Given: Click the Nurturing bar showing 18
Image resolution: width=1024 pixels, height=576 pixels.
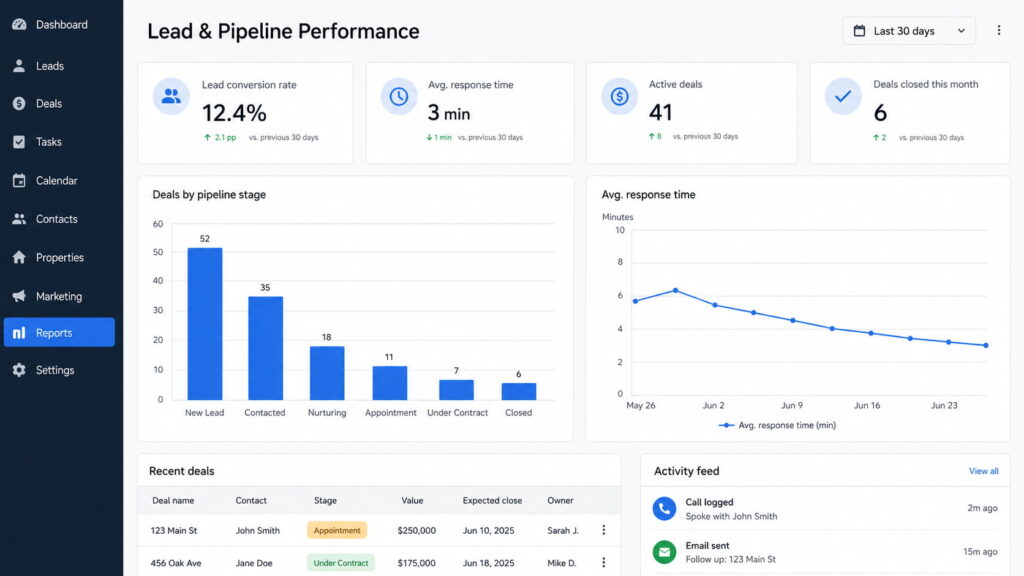Looking at the screenshot, I should (x=327, y=373).
